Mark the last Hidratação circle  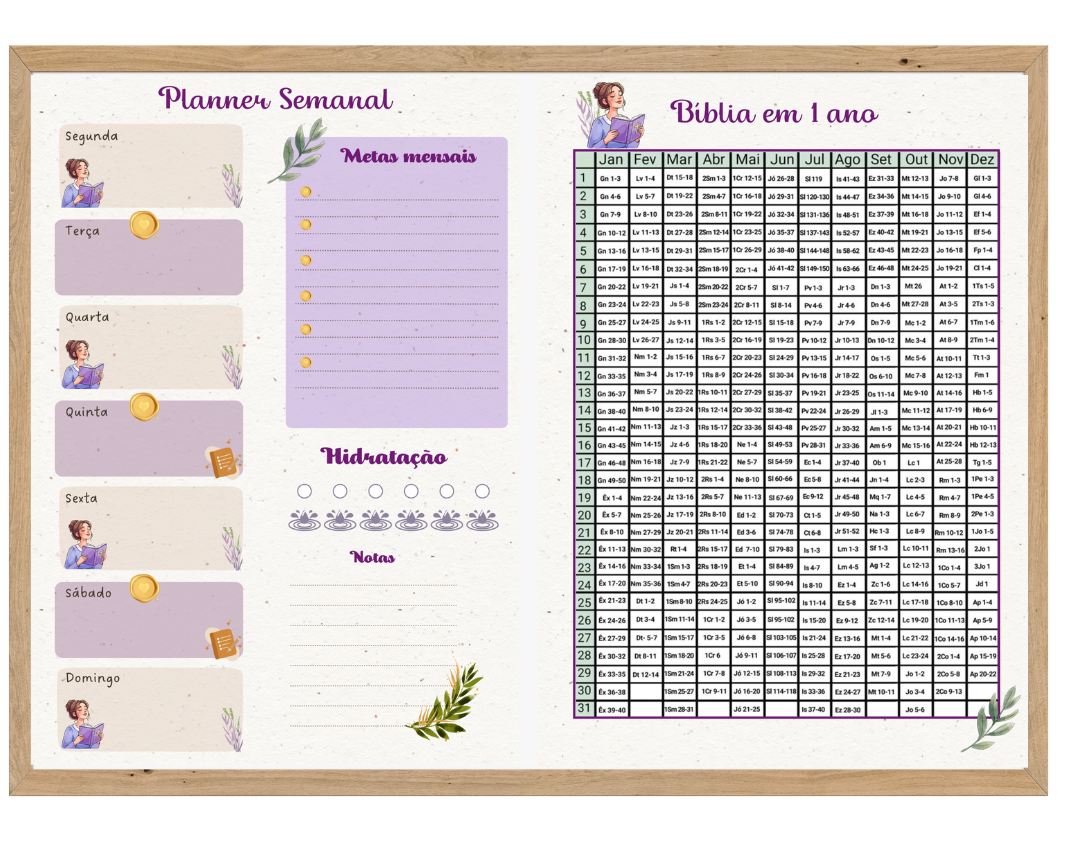click(482, 491)
